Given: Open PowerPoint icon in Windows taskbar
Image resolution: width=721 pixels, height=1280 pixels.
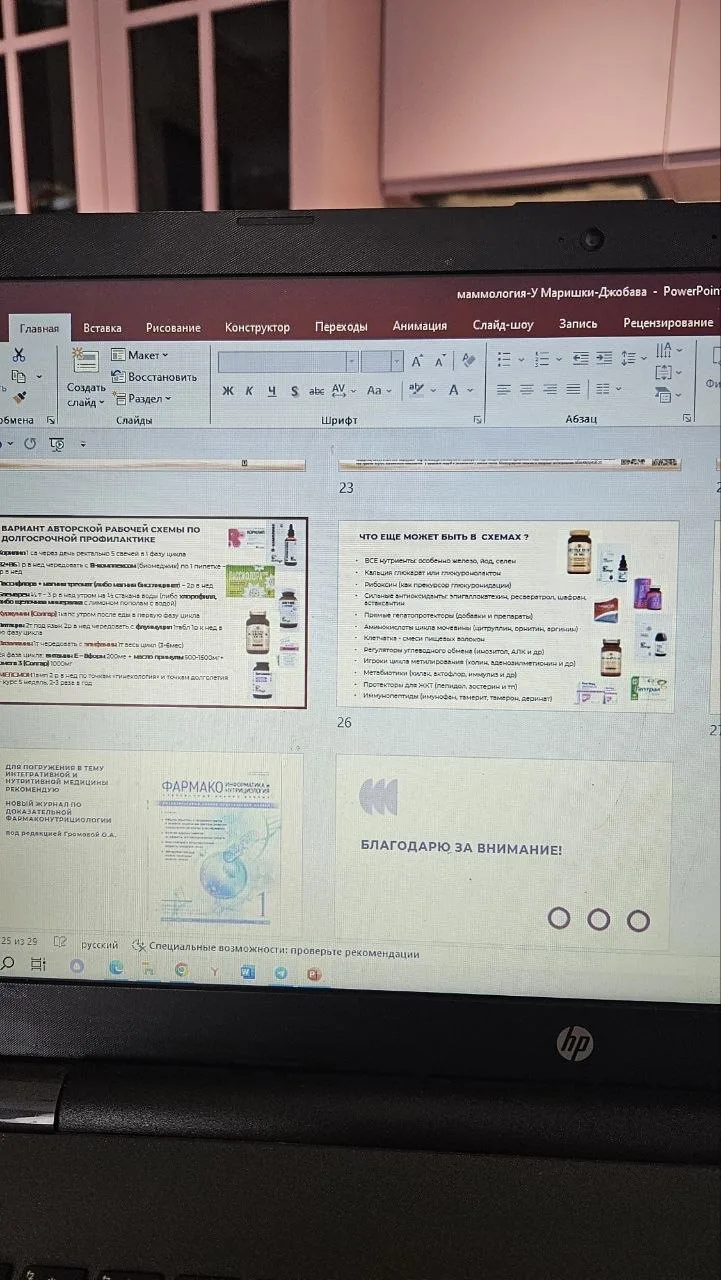Looking at the screenshot, I should tap(314, 973).
